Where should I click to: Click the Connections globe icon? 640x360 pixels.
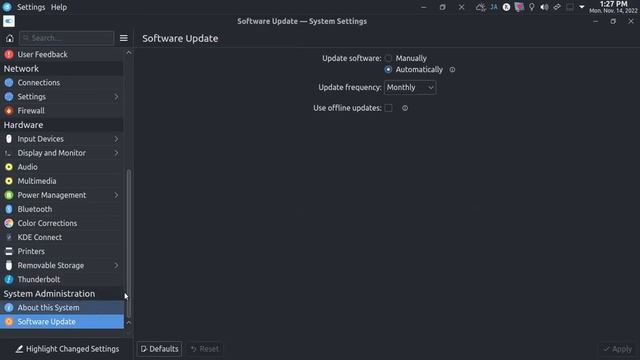coord(9,82)
